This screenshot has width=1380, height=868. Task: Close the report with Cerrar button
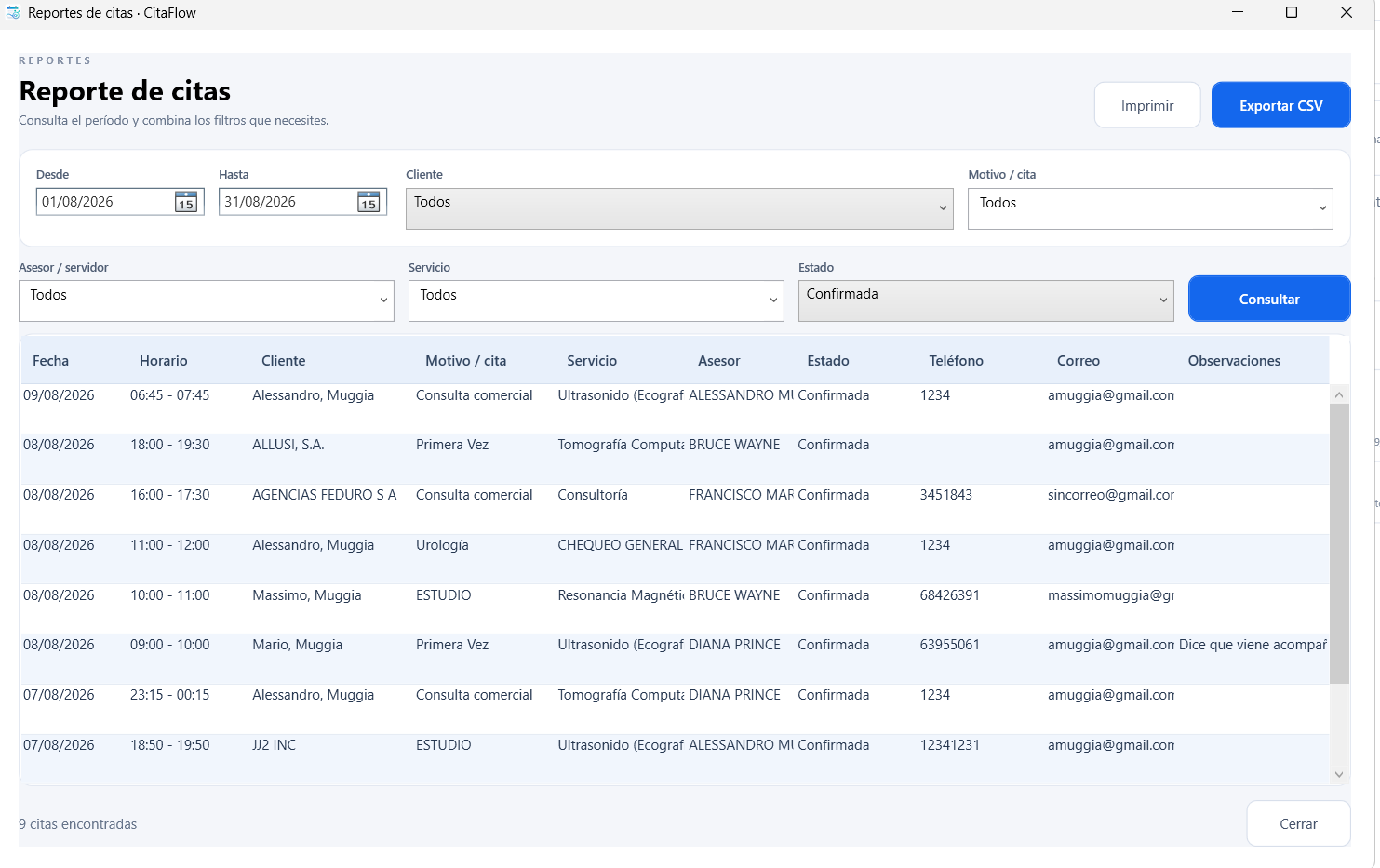[x=1298, y=823]
